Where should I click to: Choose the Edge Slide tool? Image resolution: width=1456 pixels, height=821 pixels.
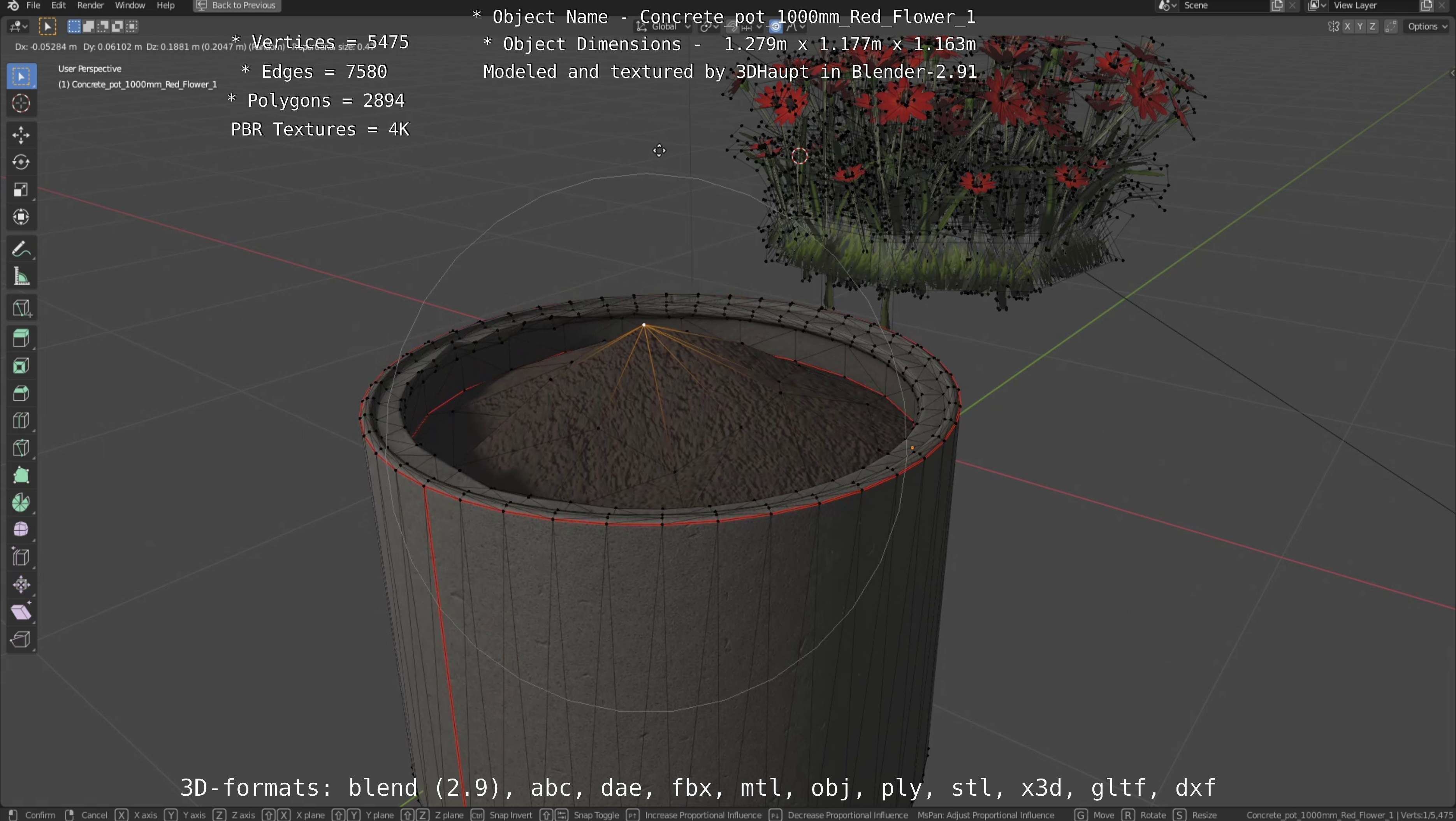pyautogui.click(x=21, y=557)
